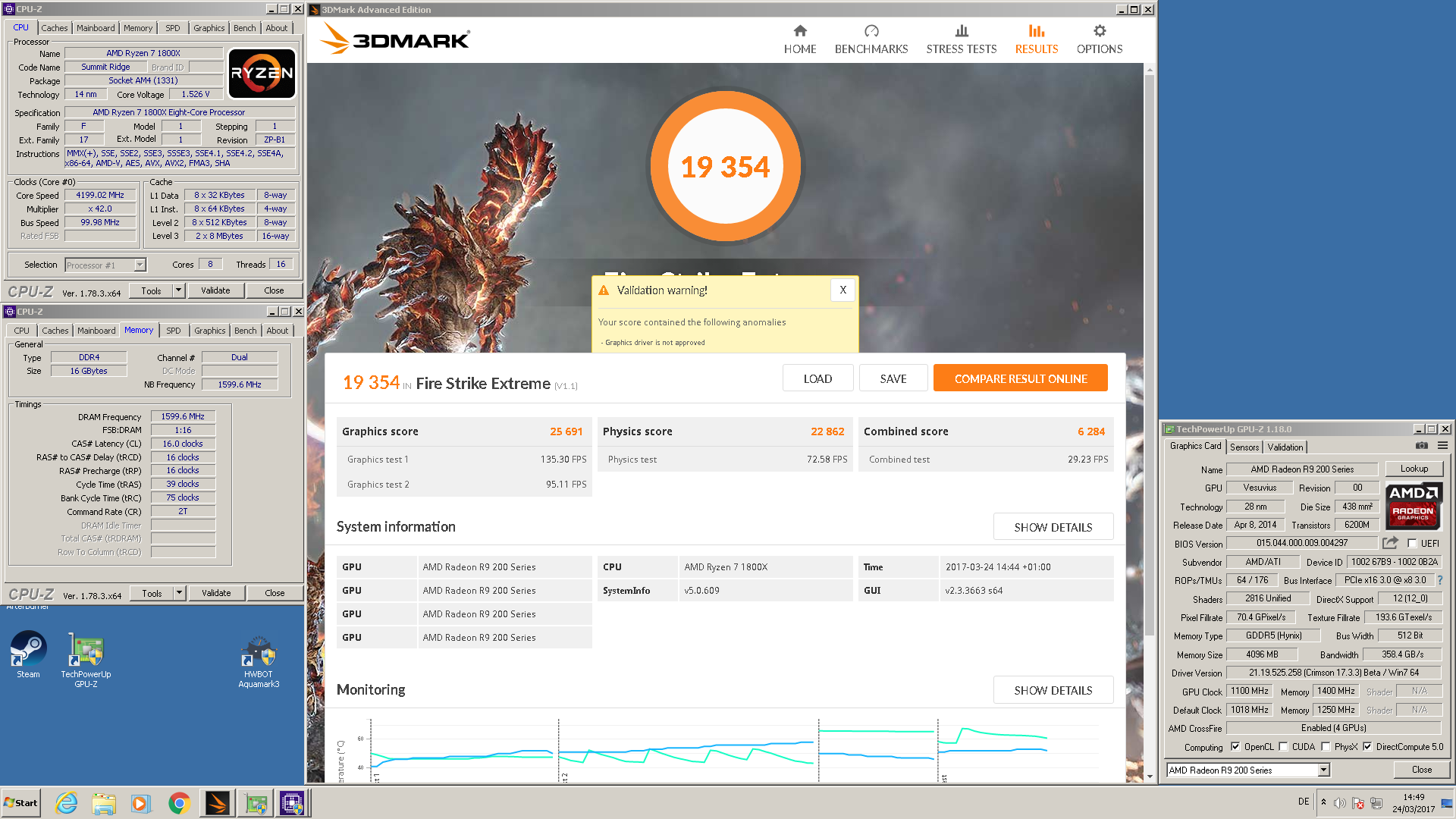Screen dimensions: 1456x819
Task: Switch to 3DMark via taskbar icon
Action: (x=217, y=803)
